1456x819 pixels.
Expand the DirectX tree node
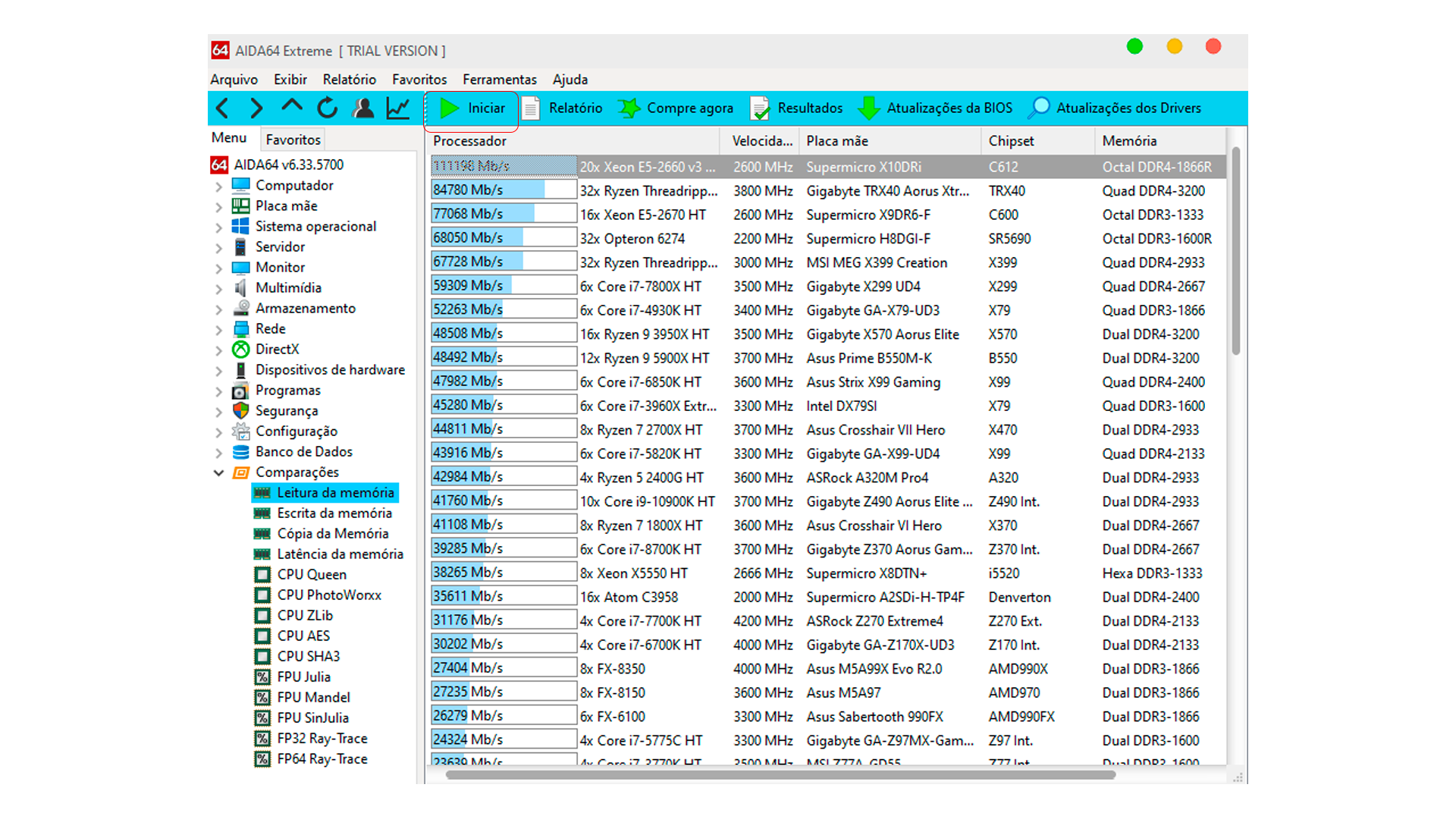tap(218, 350)
